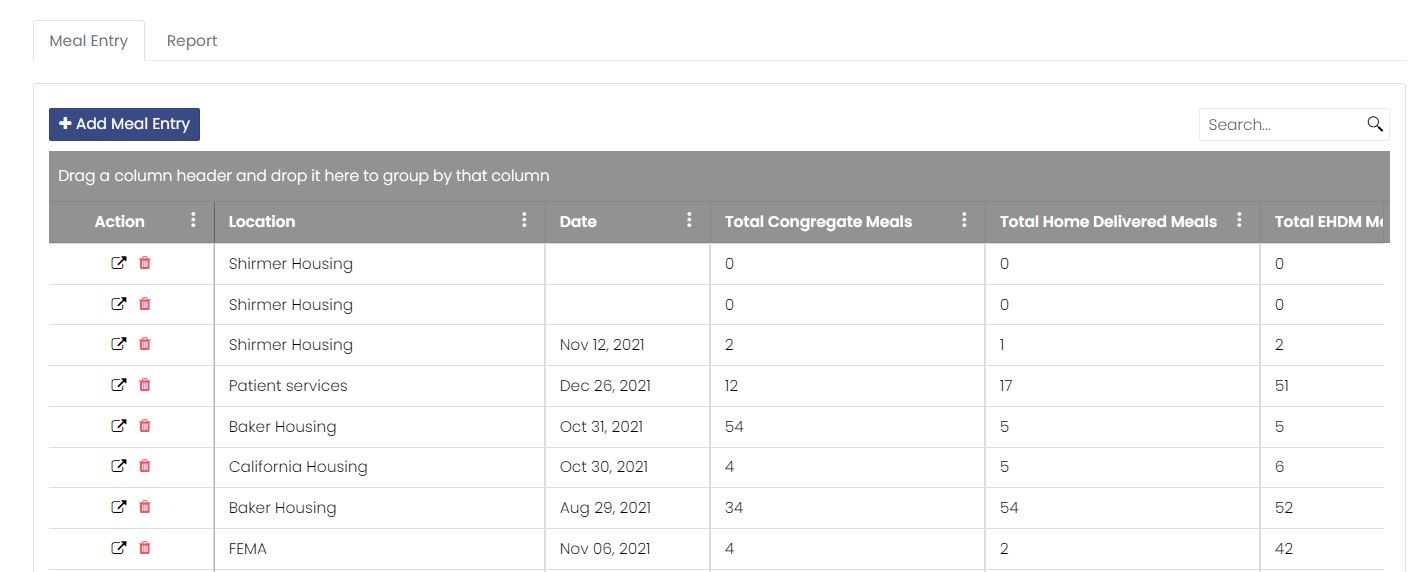Delete the California Housing meal entry
Image resolution: width=1427 pixels, height=572 pixels.
tap(145, 466)
